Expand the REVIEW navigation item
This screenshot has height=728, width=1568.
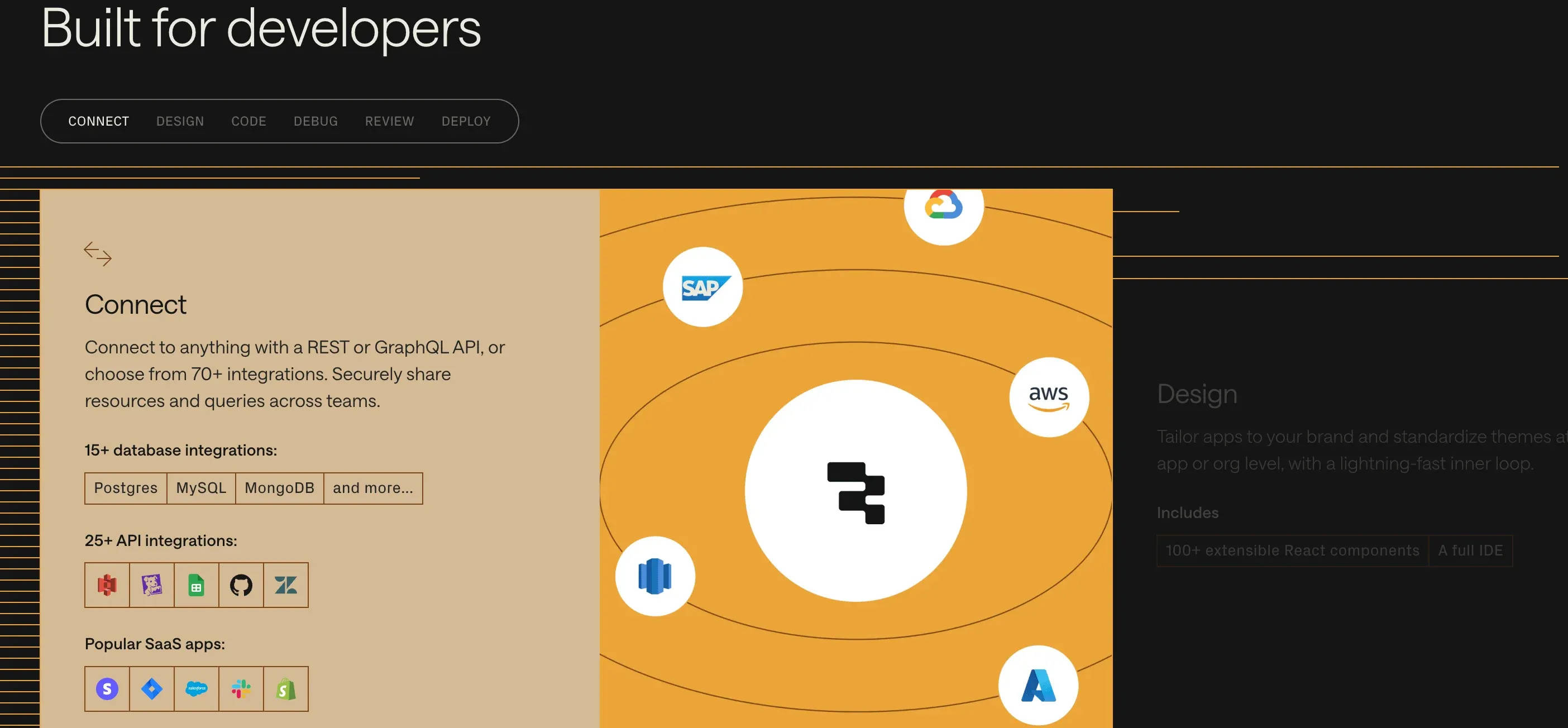click(389, 120)
